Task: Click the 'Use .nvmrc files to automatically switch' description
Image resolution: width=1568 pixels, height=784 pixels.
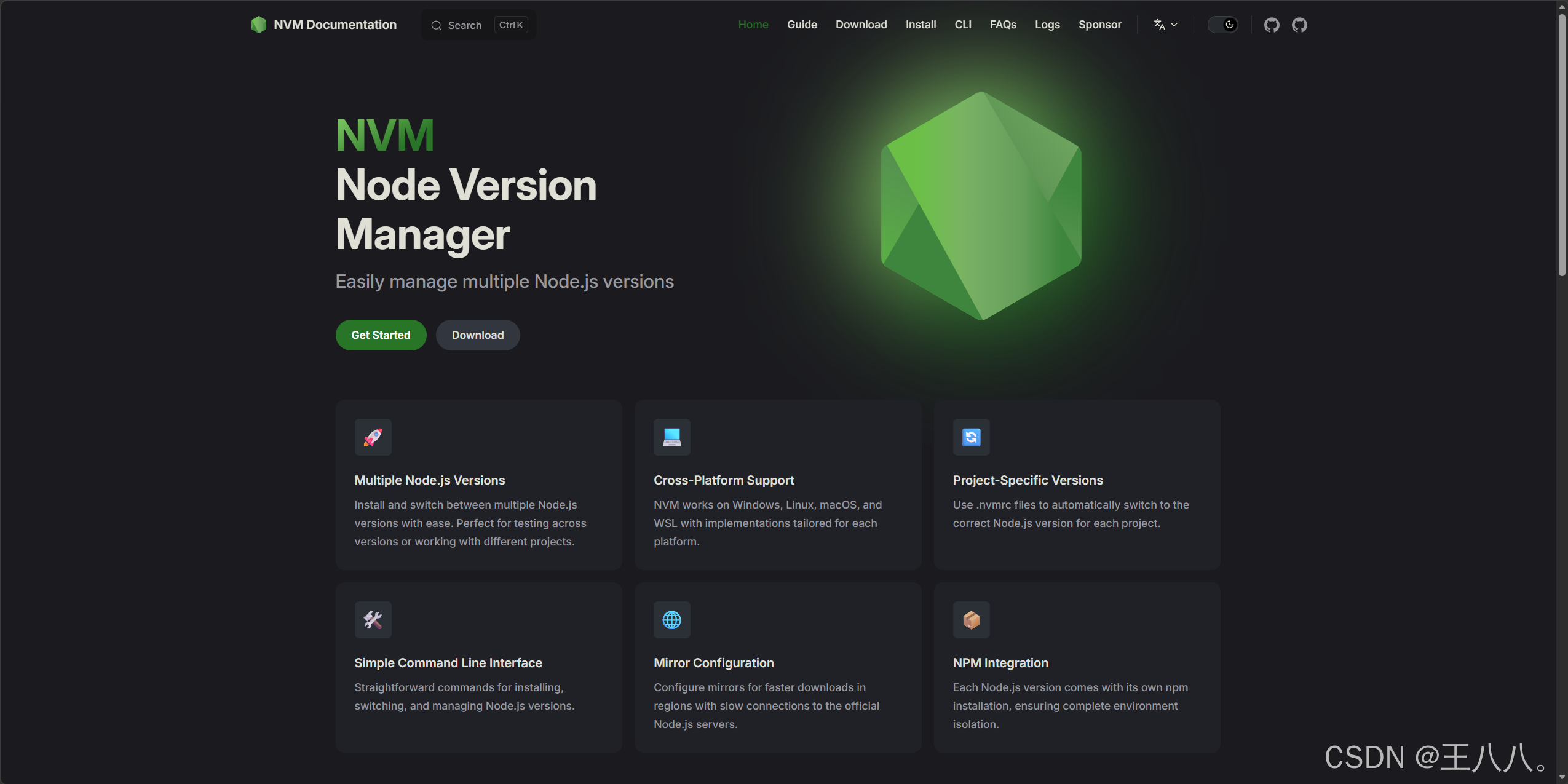Action: point(1071,514)
